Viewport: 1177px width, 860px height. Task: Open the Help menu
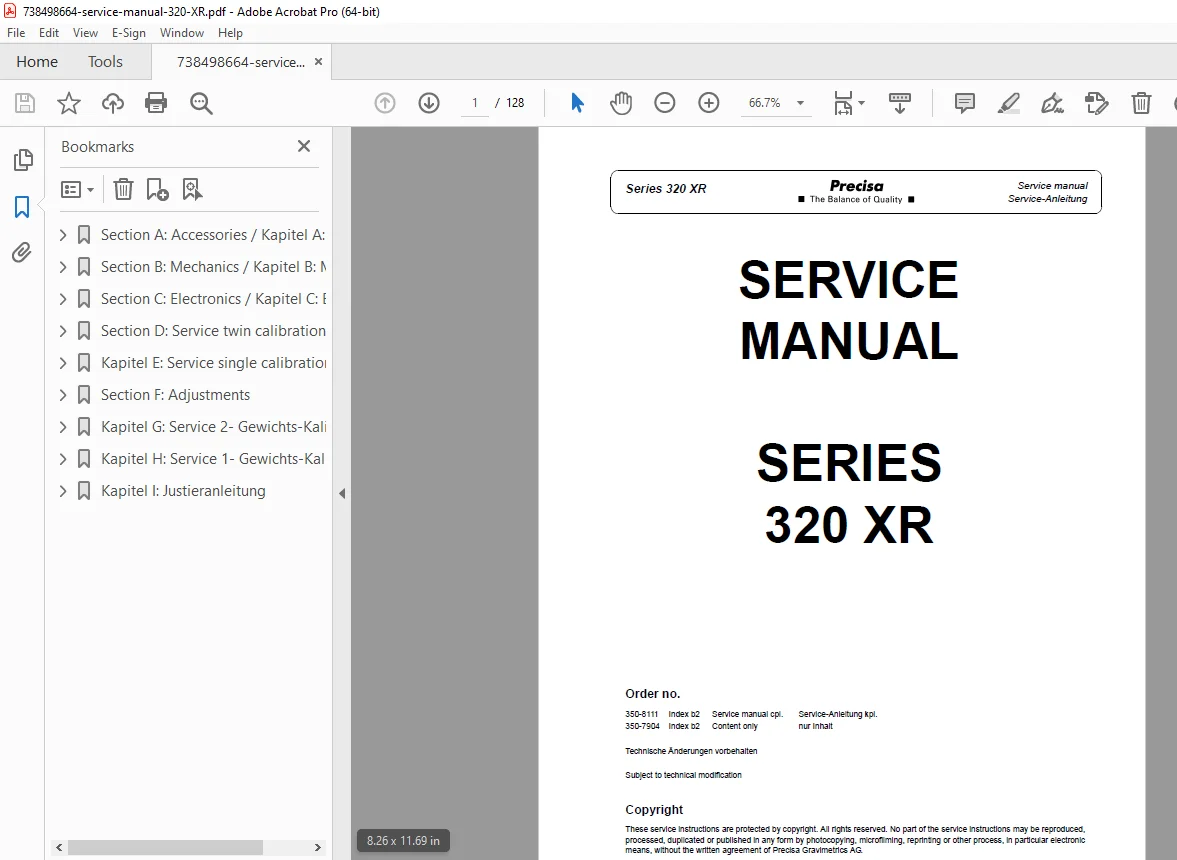point(230,33)
